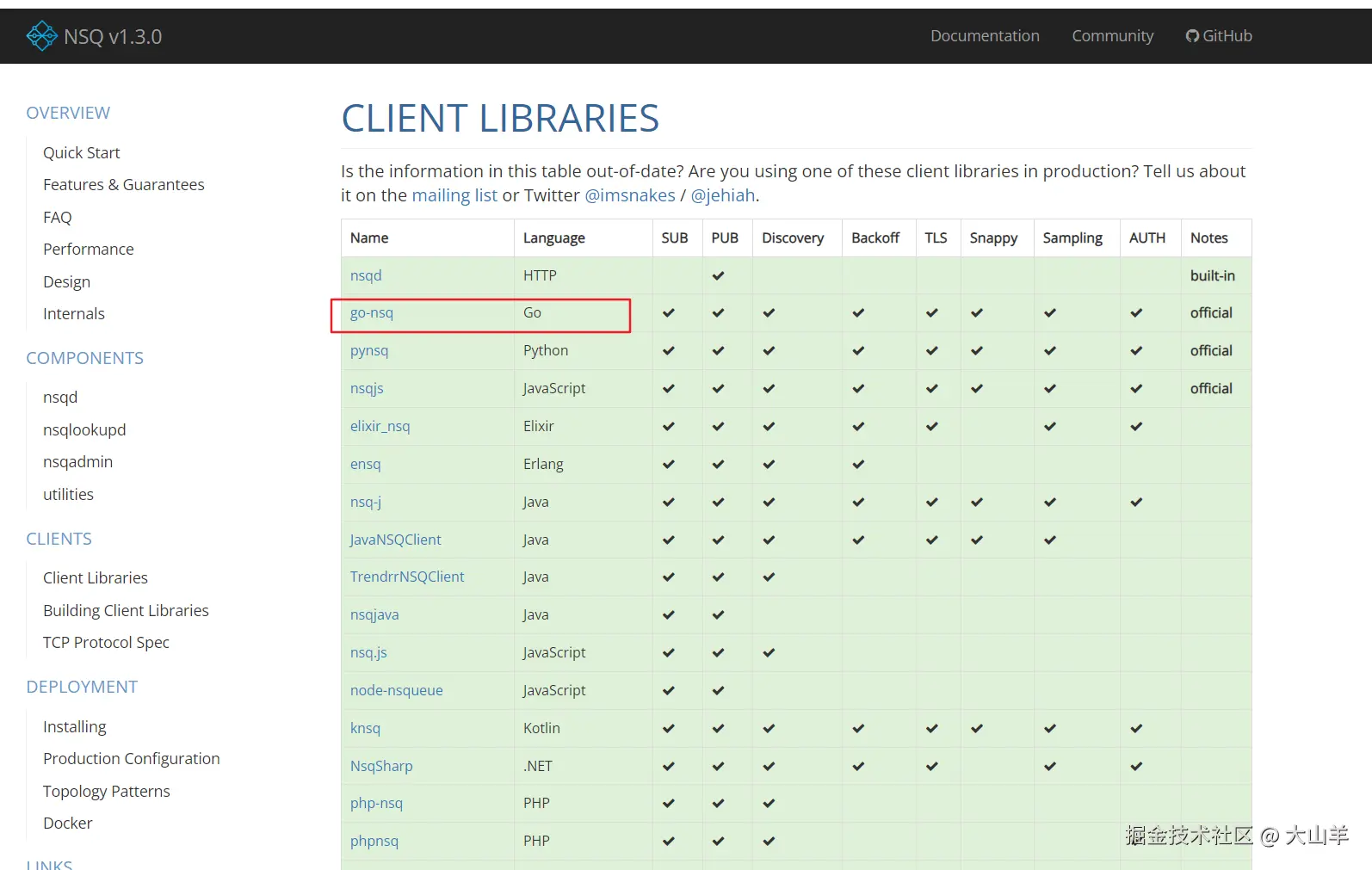Image resolution: width=1372 pixels, height=870 pixels.
Task: Open the JavaNSQClient library link
Action: 396,540
